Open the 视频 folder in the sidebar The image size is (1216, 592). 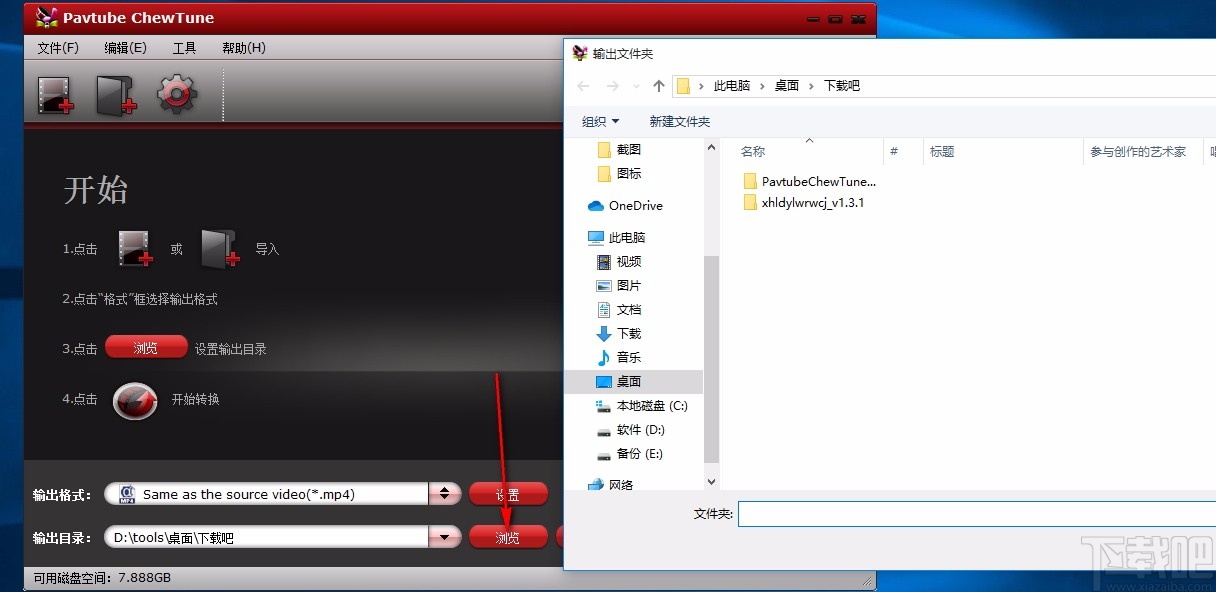click(x=627, y=261)
